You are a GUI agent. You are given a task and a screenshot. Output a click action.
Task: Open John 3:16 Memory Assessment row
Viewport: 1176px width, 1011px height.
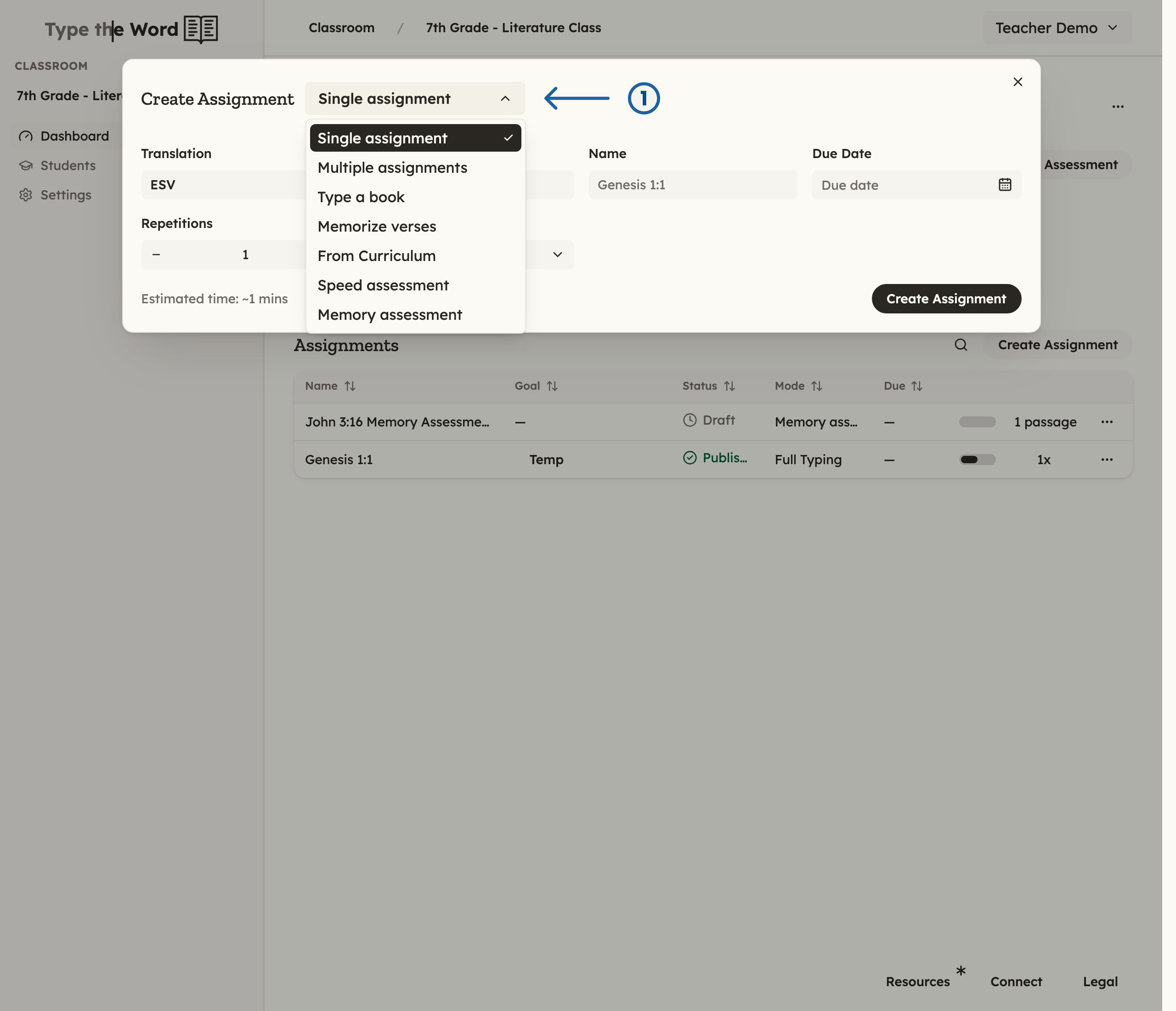point(397,422)
